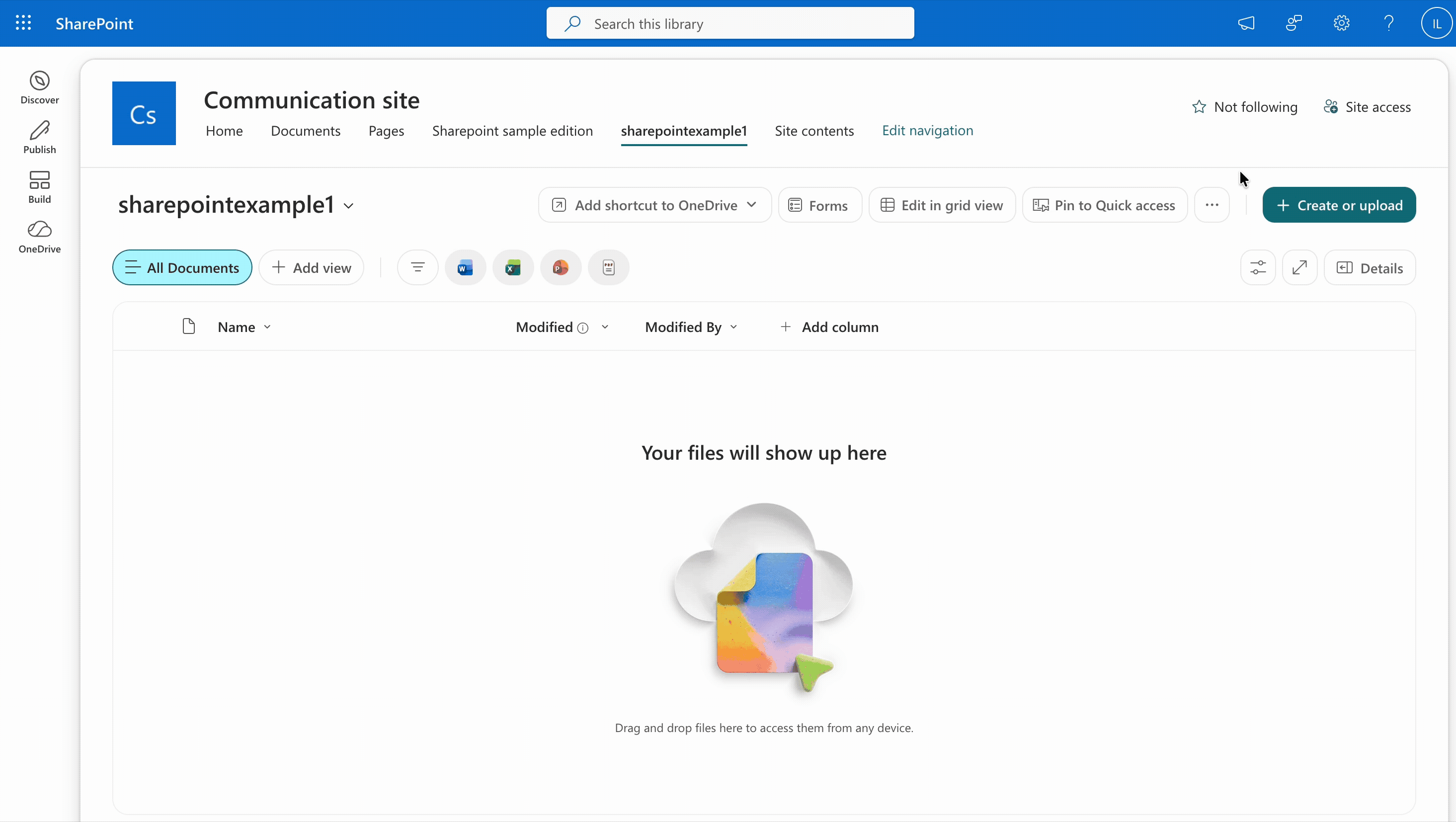Click Pin to Quick access
This screenshot has width=1456, height=822.
pos(1105,205)
